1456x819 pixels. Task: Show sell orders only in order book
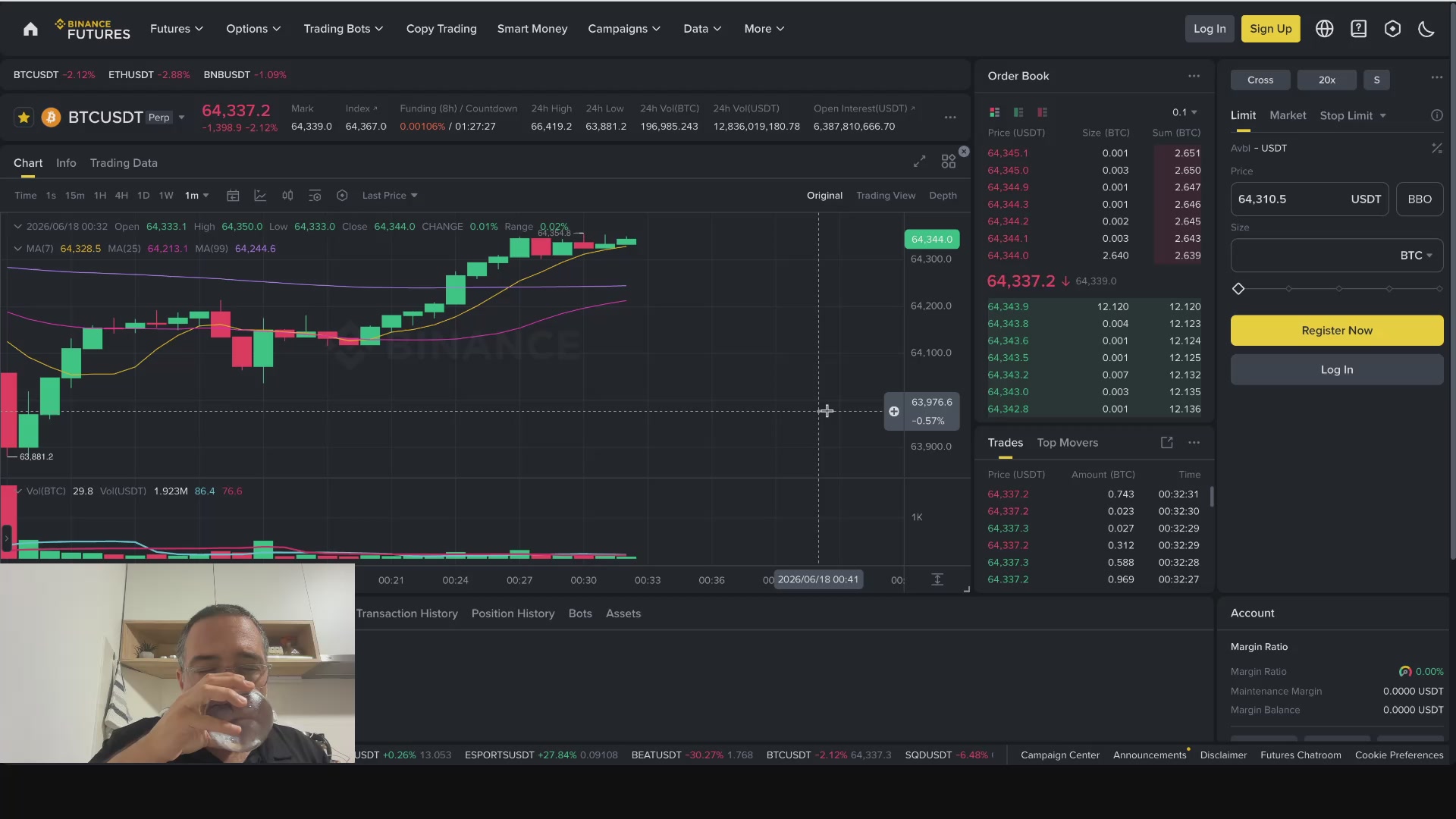[1043, 112]
